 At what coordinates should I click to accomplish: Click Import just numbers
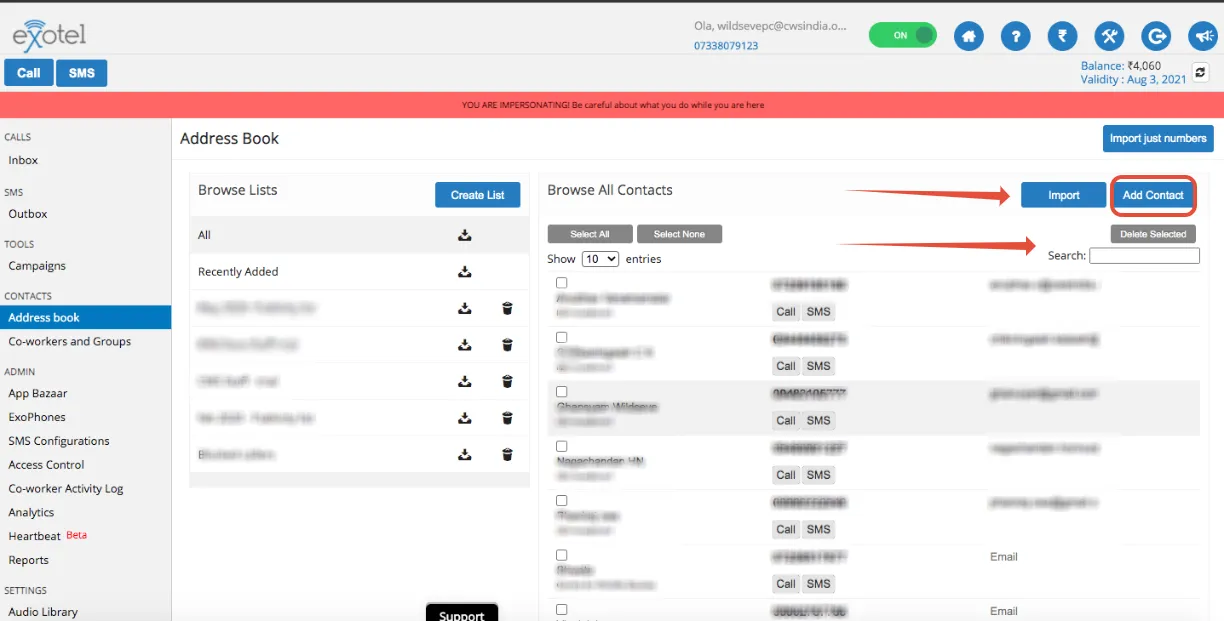coord(1158,138)
